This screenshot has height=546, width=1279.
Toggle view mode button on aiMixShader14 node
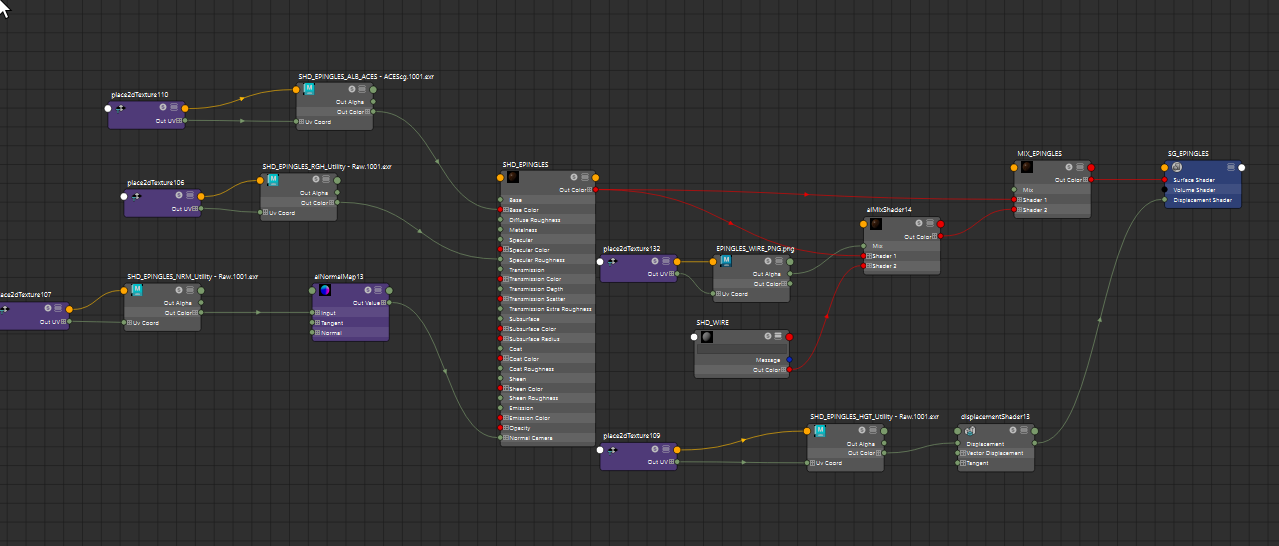929,224
